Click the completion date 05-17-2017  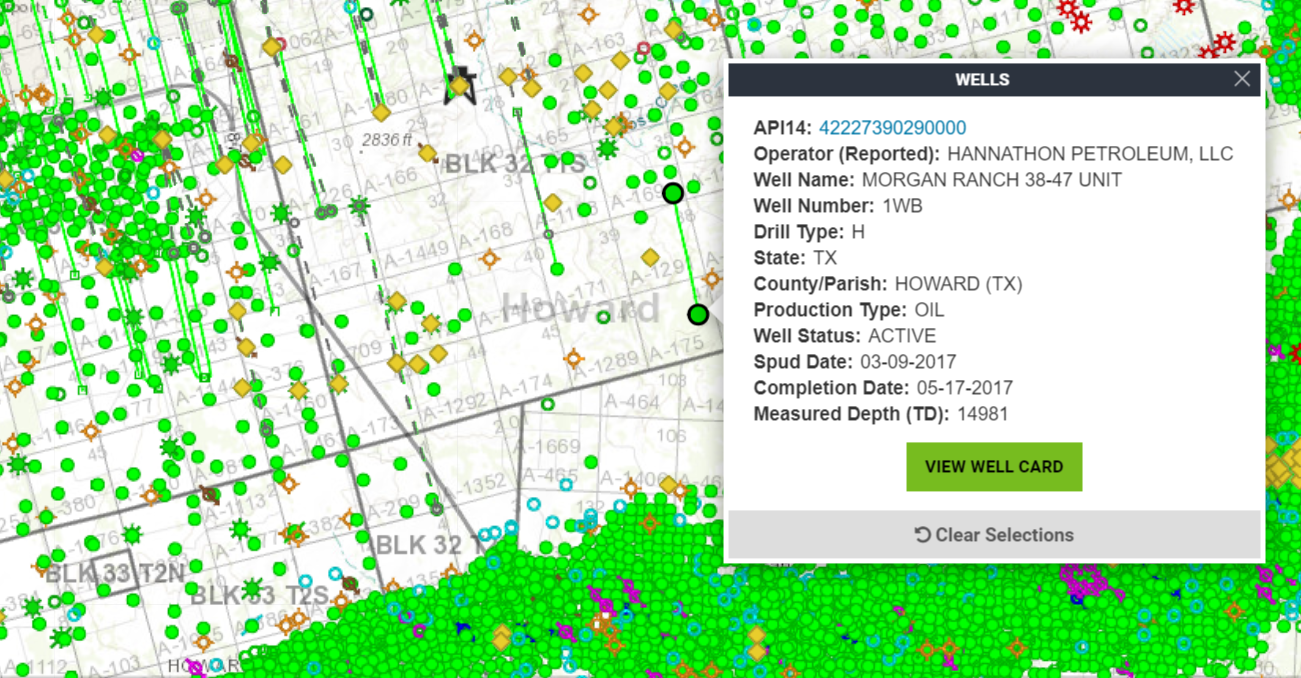[964, 388]
